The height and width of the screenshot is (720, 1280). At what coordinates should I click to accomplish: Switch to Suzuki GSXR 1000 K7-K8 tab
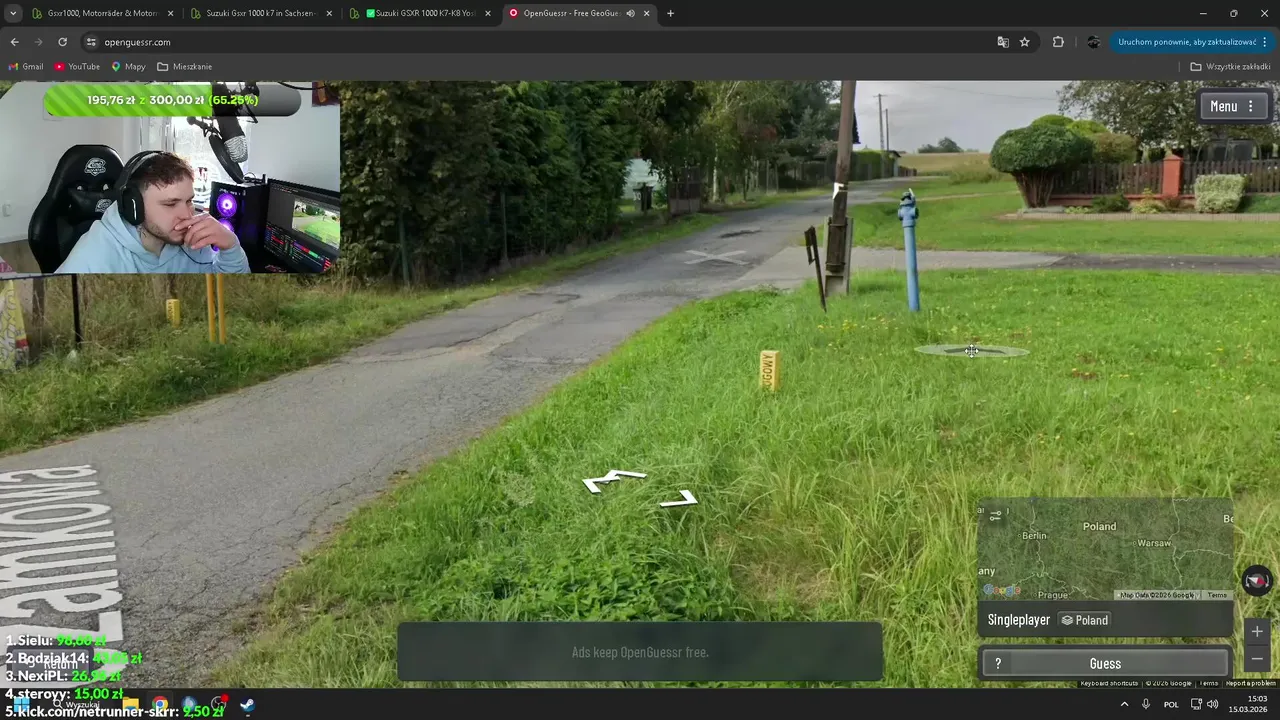point(420,13)
